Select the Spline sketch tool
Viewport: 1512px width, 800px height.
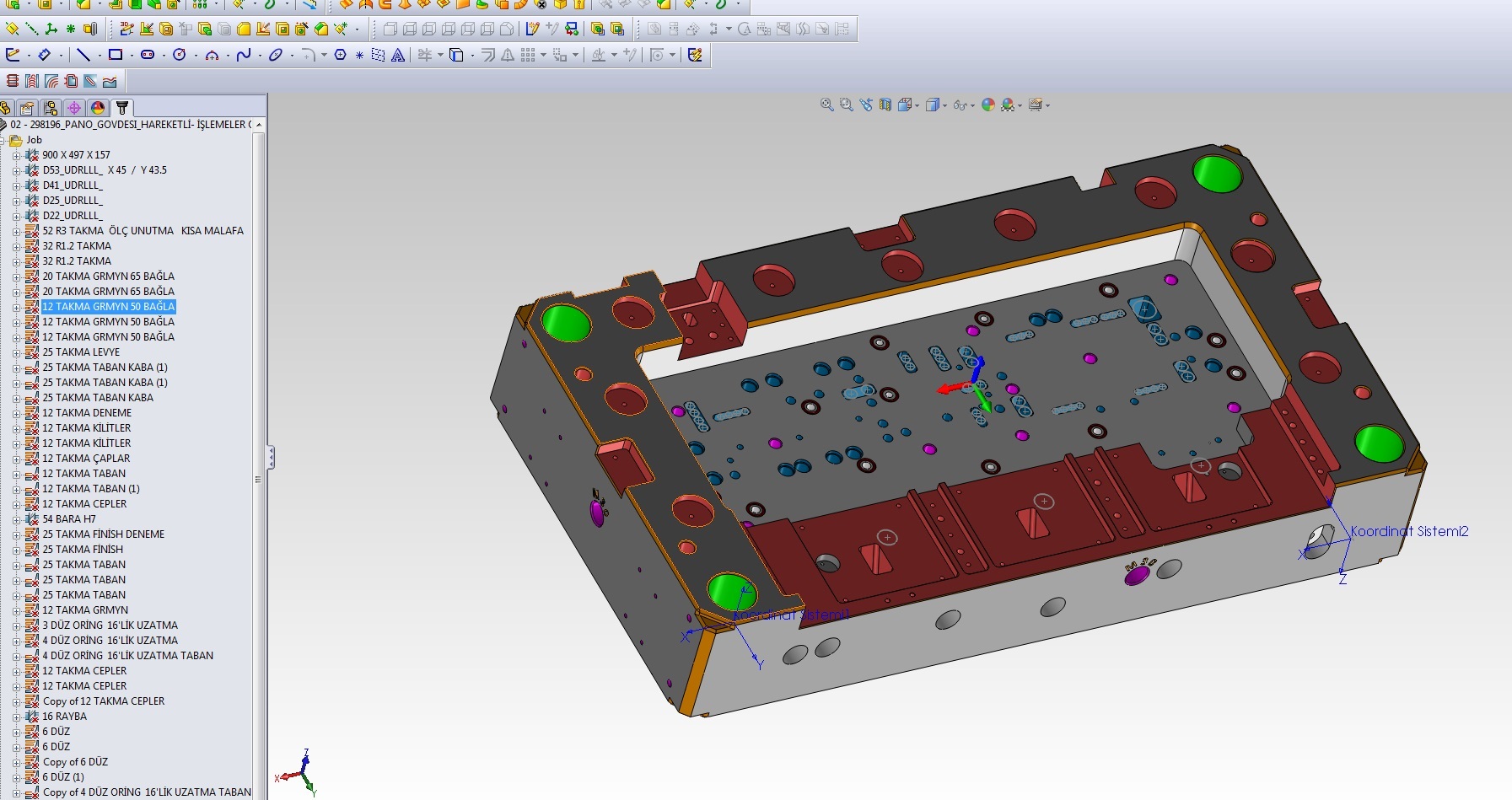coord(244,56)
